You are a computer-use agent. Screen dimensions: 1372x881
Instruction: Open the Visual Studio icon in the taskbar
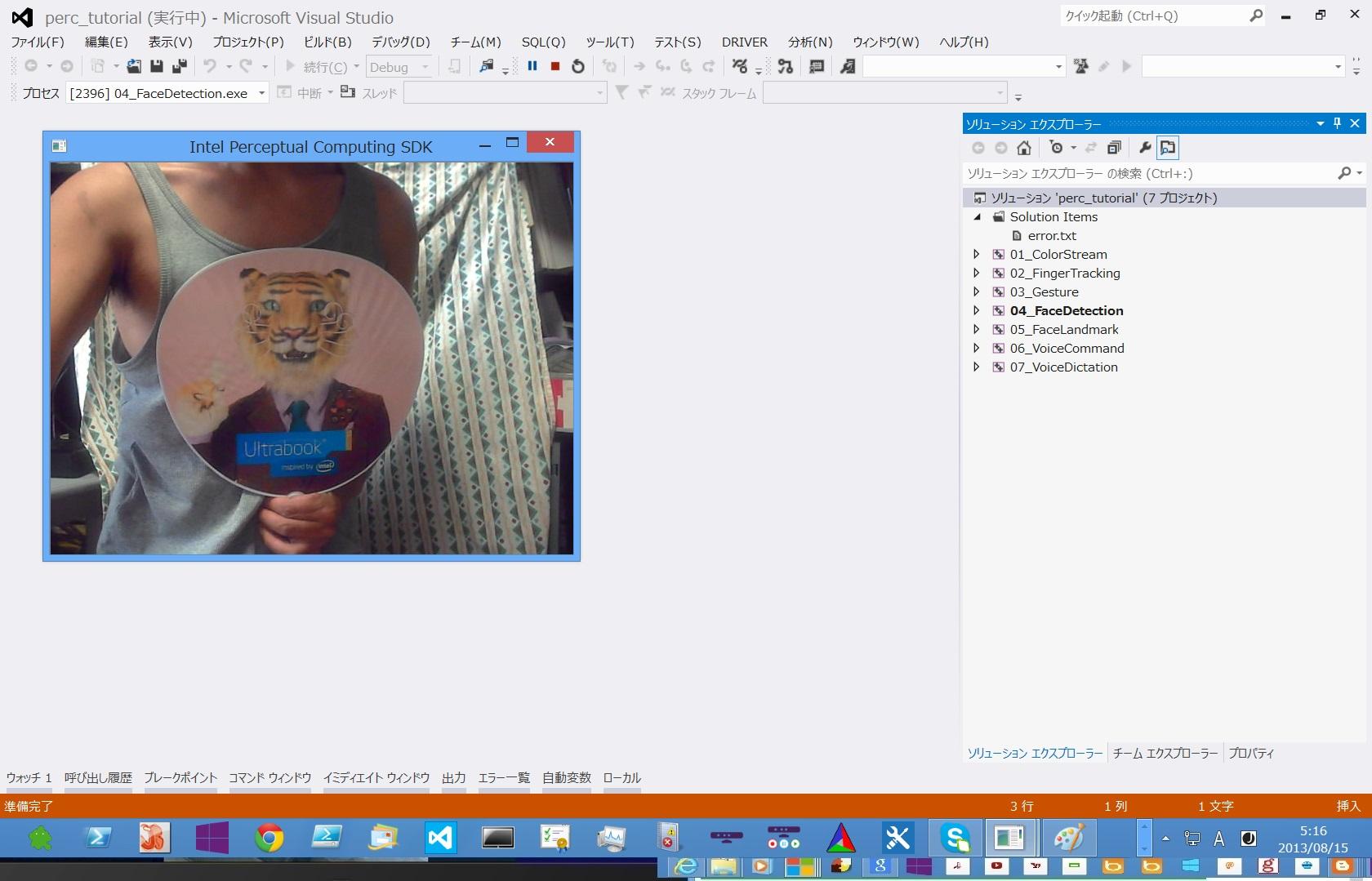(x=440, y=838)
